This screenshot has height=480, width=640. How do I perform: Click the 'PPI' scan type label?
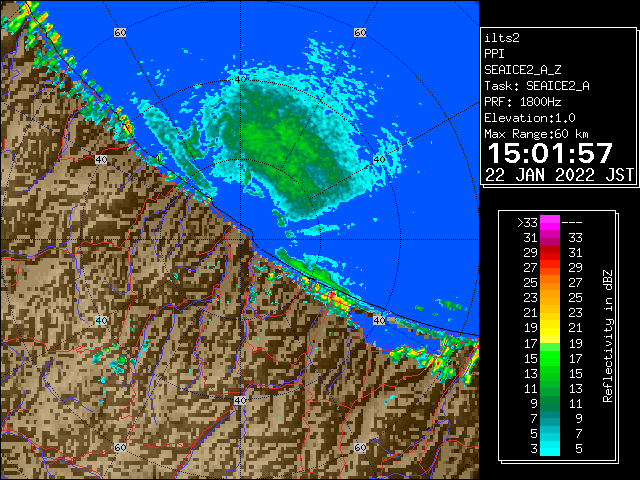click(x=494, y=54)
